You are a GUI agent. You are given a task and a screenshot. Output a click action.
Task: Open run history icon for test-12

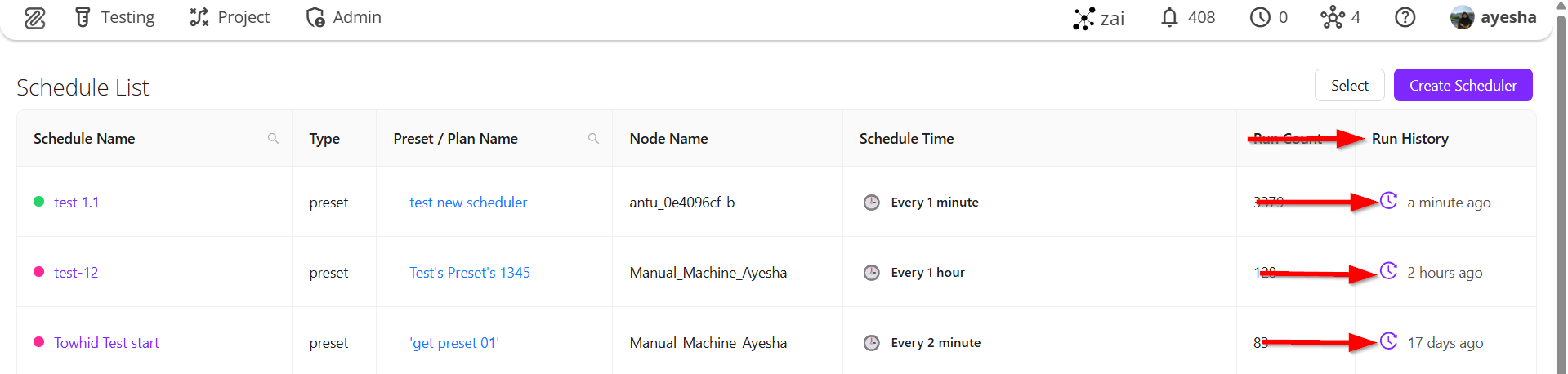1388,271
